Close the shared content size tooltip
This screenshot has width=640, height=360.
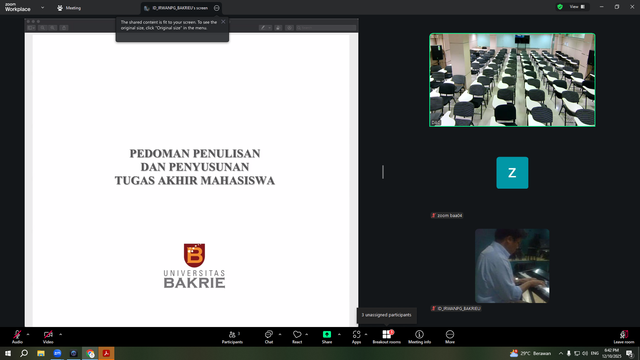pos(223,22)
